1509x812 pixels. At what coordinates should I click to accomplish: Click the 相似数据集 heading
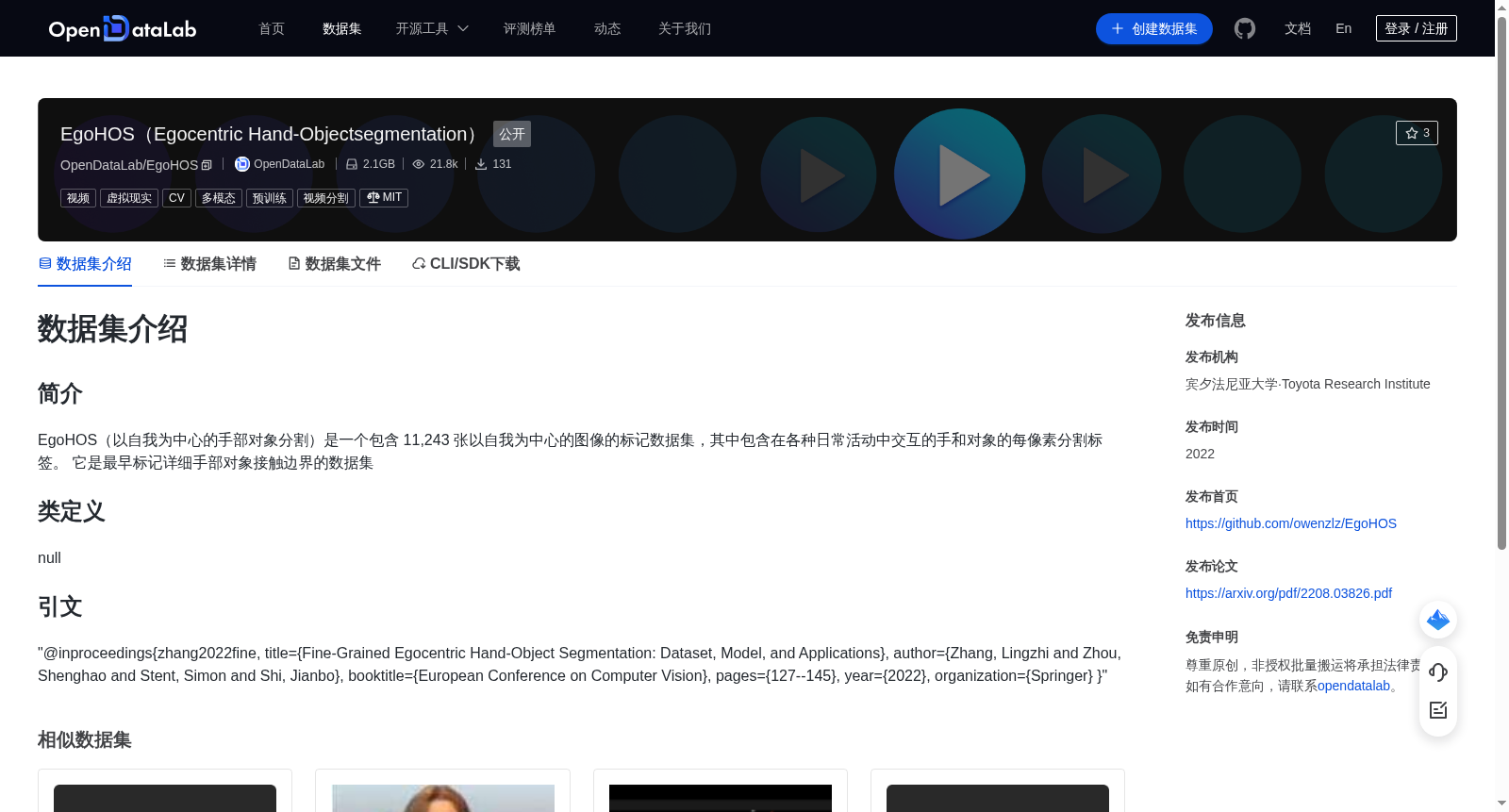(85, 740)
